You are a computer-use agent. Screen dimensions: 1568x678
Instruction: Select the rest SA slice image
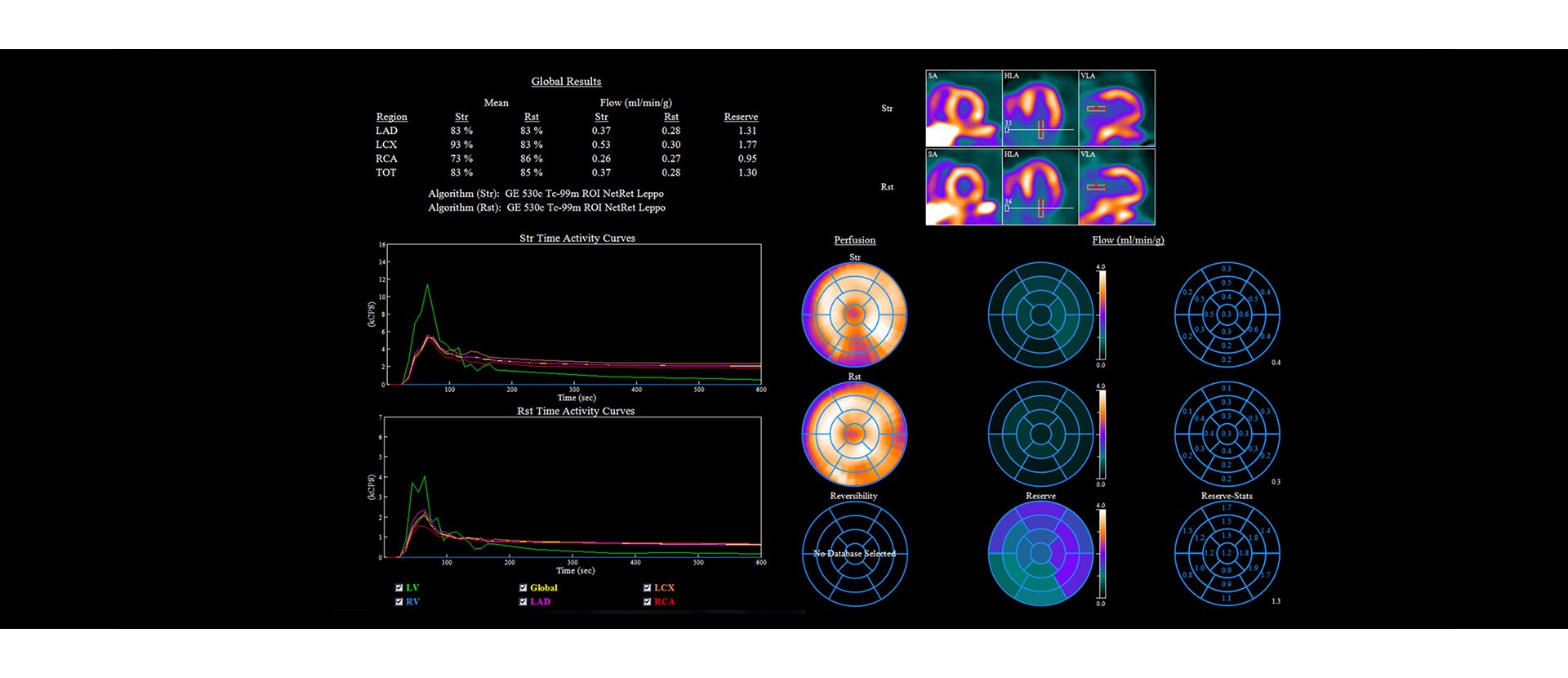coord(964,187)
